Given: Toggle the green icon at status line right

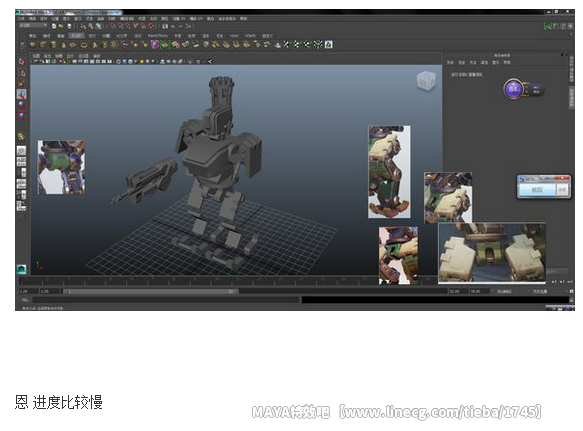Looking at the screenshot, I should coord(547,26).
